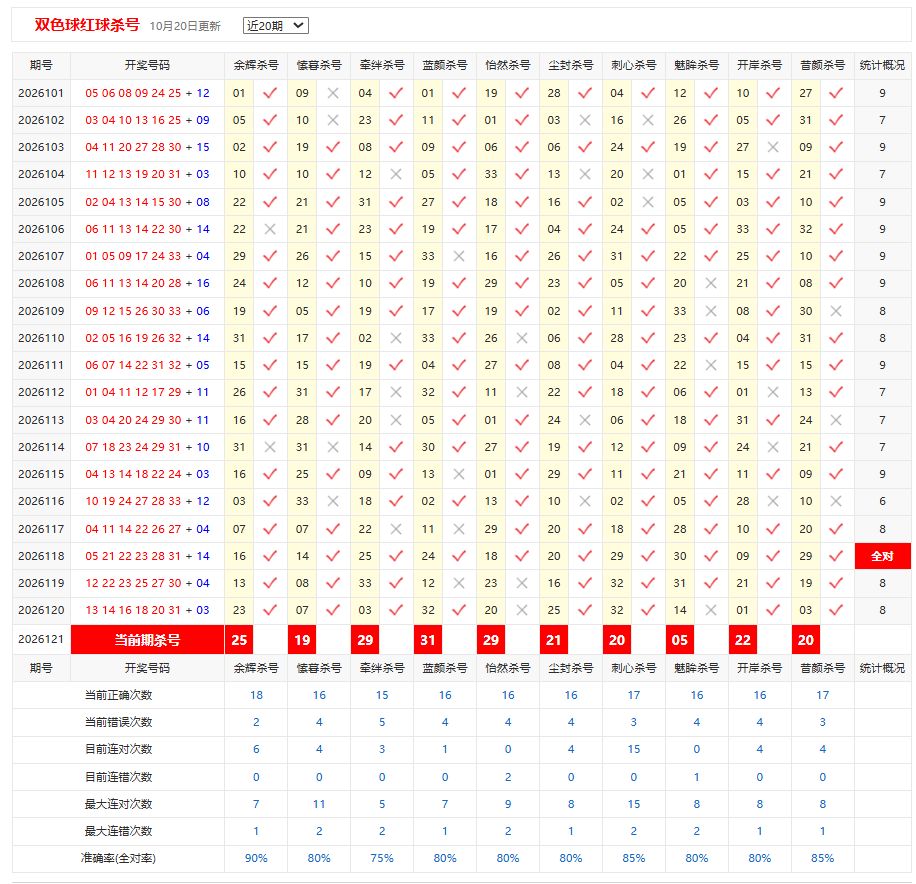Click the cross mark for 怡然杀号 in row 2026120
Screen dimensions: 916x884
pyautogui.click(x=522, y=610)
